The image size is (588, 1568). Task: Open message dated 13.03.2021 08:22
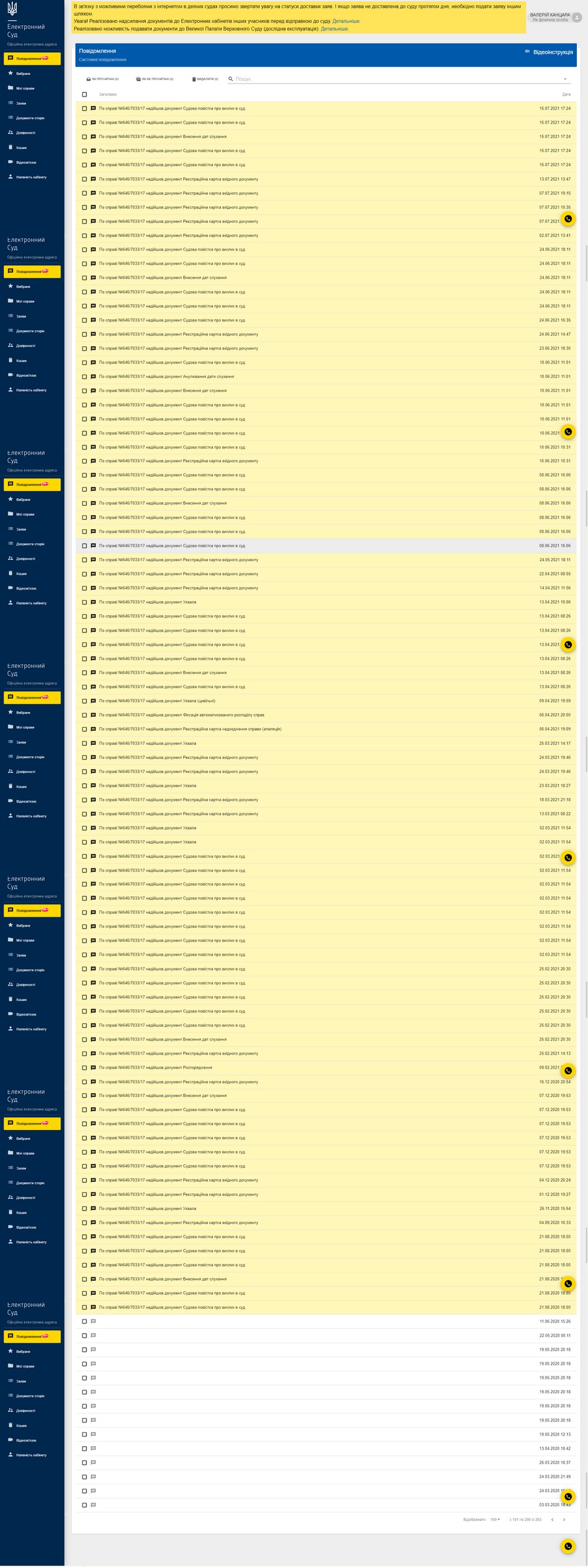click(325, 813)
